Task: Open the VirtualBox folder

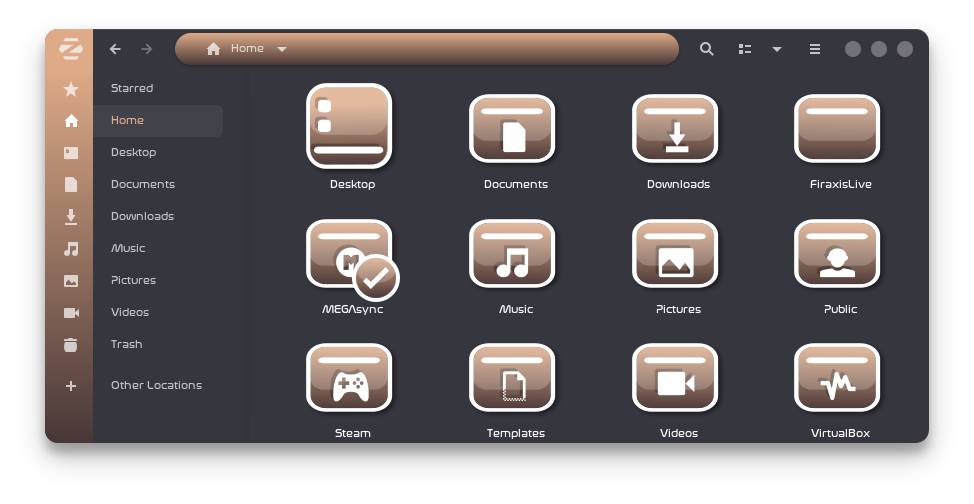Action: click(x=837, y=377)
